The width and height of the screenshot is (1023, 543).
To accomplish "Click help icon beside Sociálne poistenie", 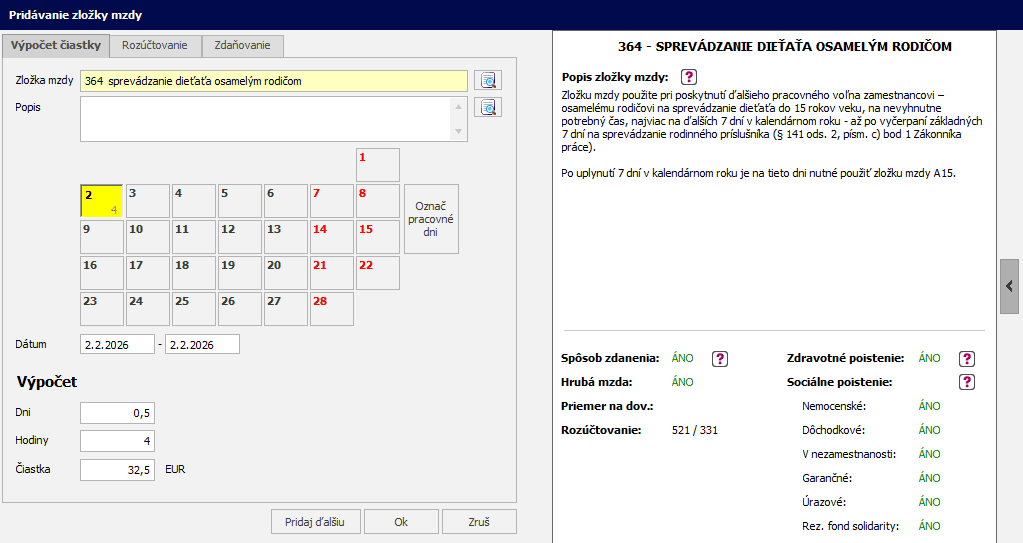I will pos(967,382).
